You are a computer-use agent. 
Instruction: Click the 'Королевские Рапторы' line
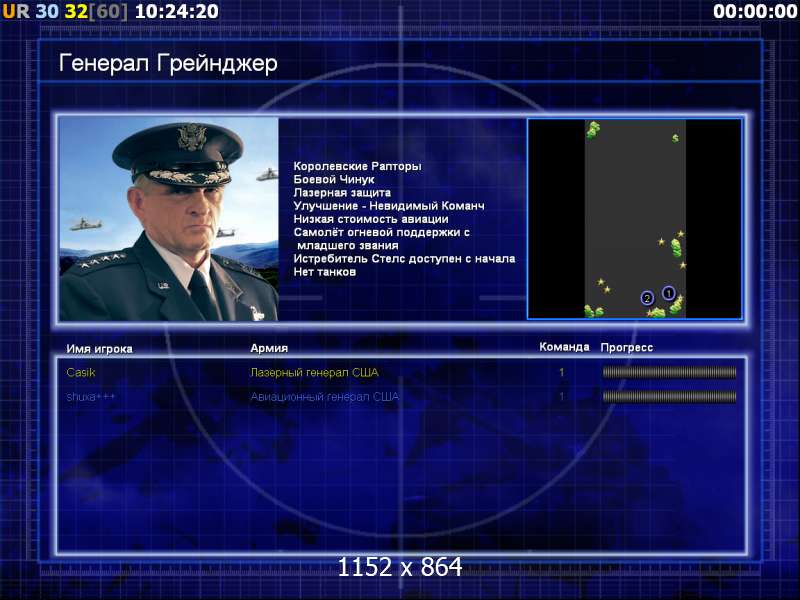[357, 166]
